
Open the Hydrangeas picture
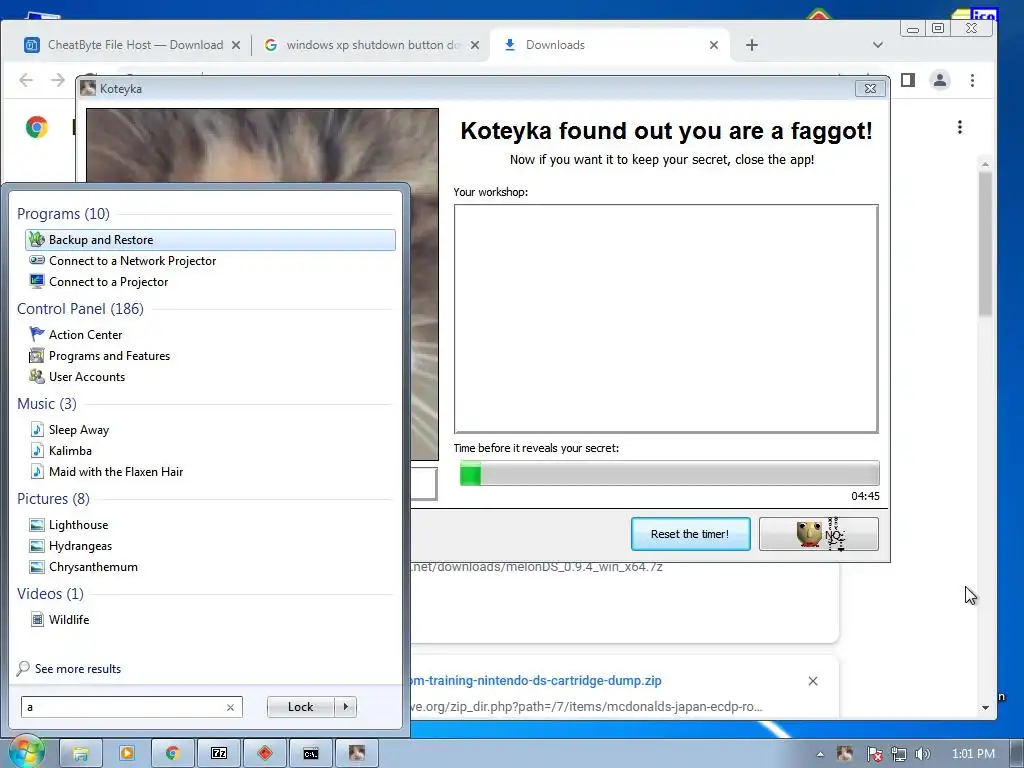pyautogui.click(x=80, y=546)
